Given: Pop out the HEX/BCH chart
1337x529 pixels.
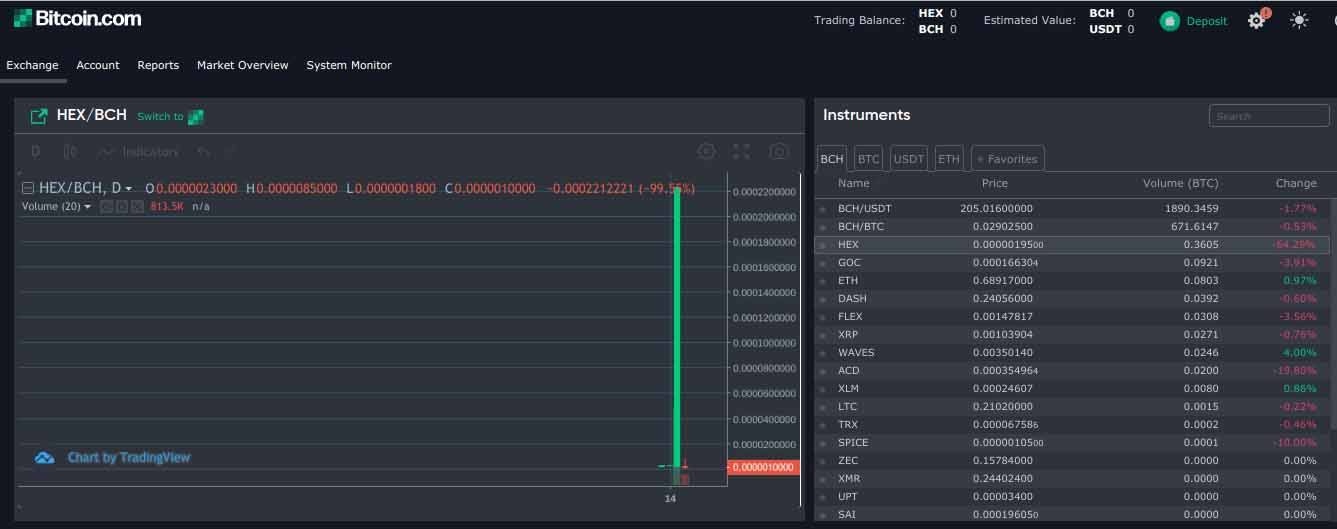Looking at the screenshot, I should tap(39, 116).
